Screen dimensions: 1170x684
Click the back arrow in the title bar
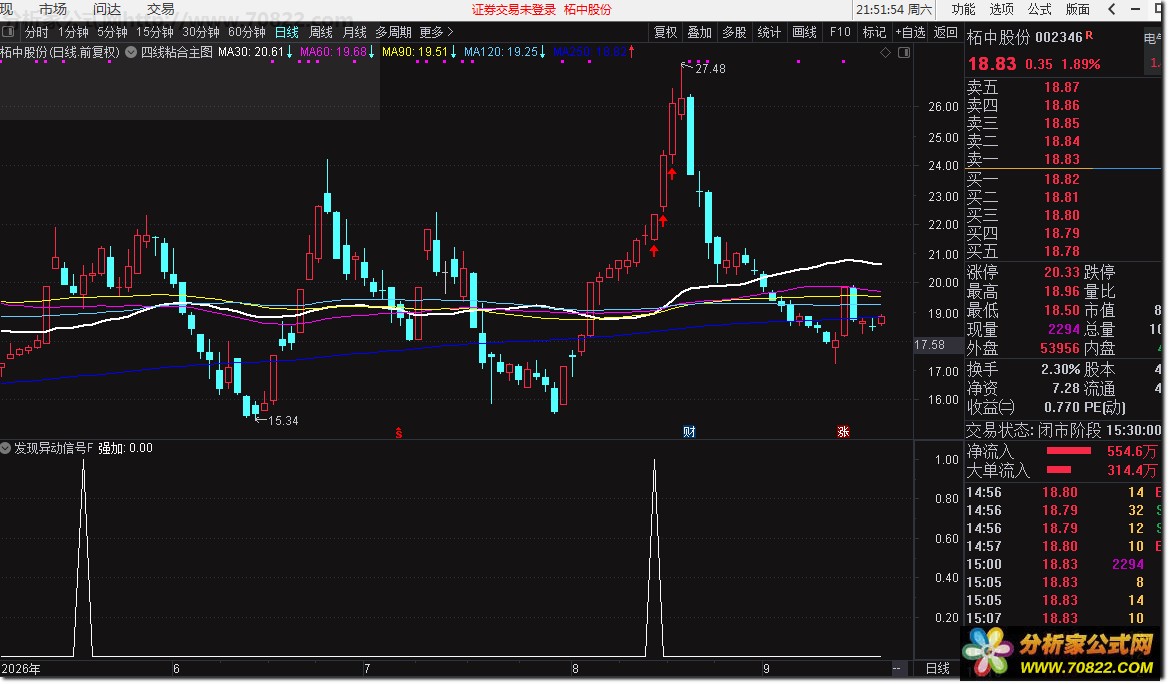[x=1112, y=9]
